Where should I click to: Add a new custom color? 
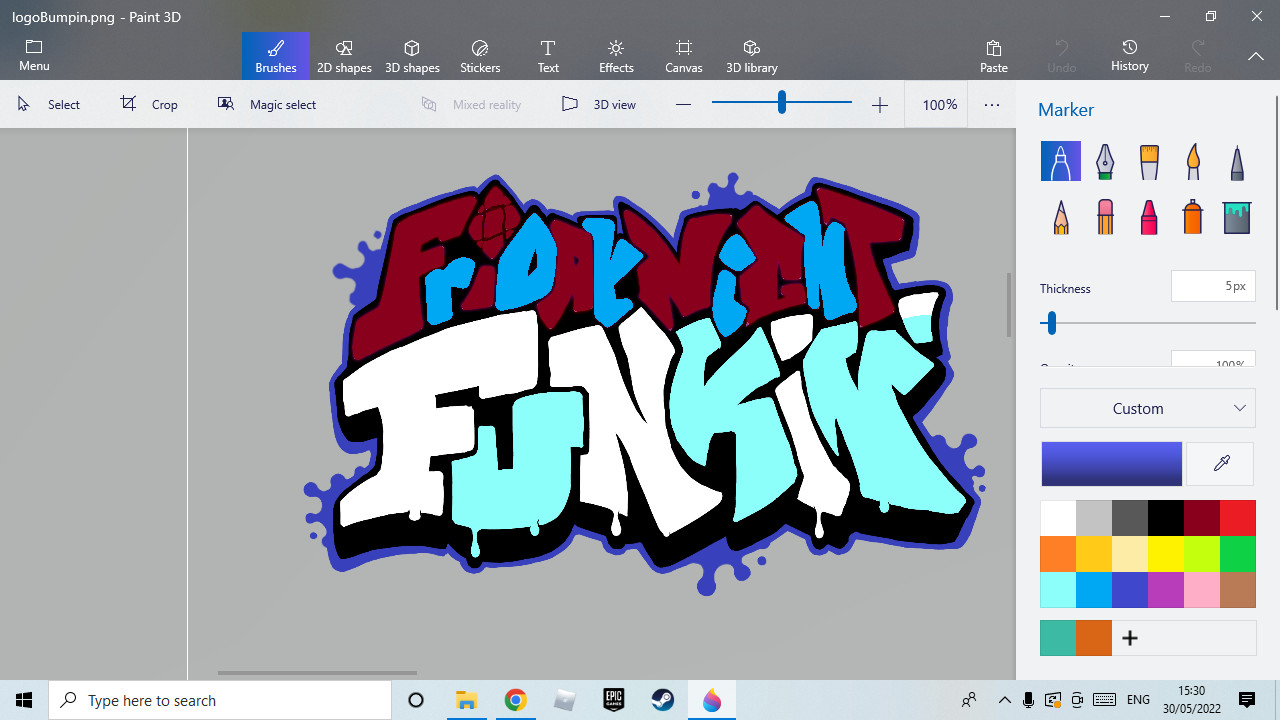pos(1130,638)
